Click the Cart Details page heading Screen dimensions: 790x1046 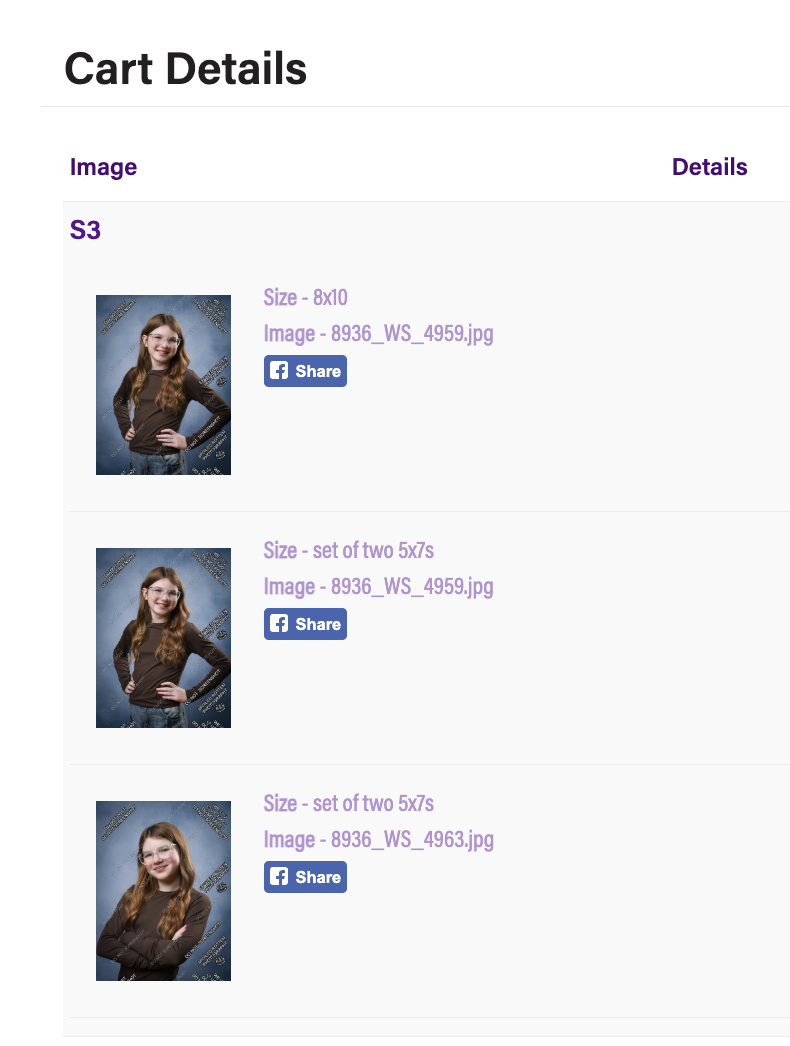(x=185, y=69)
